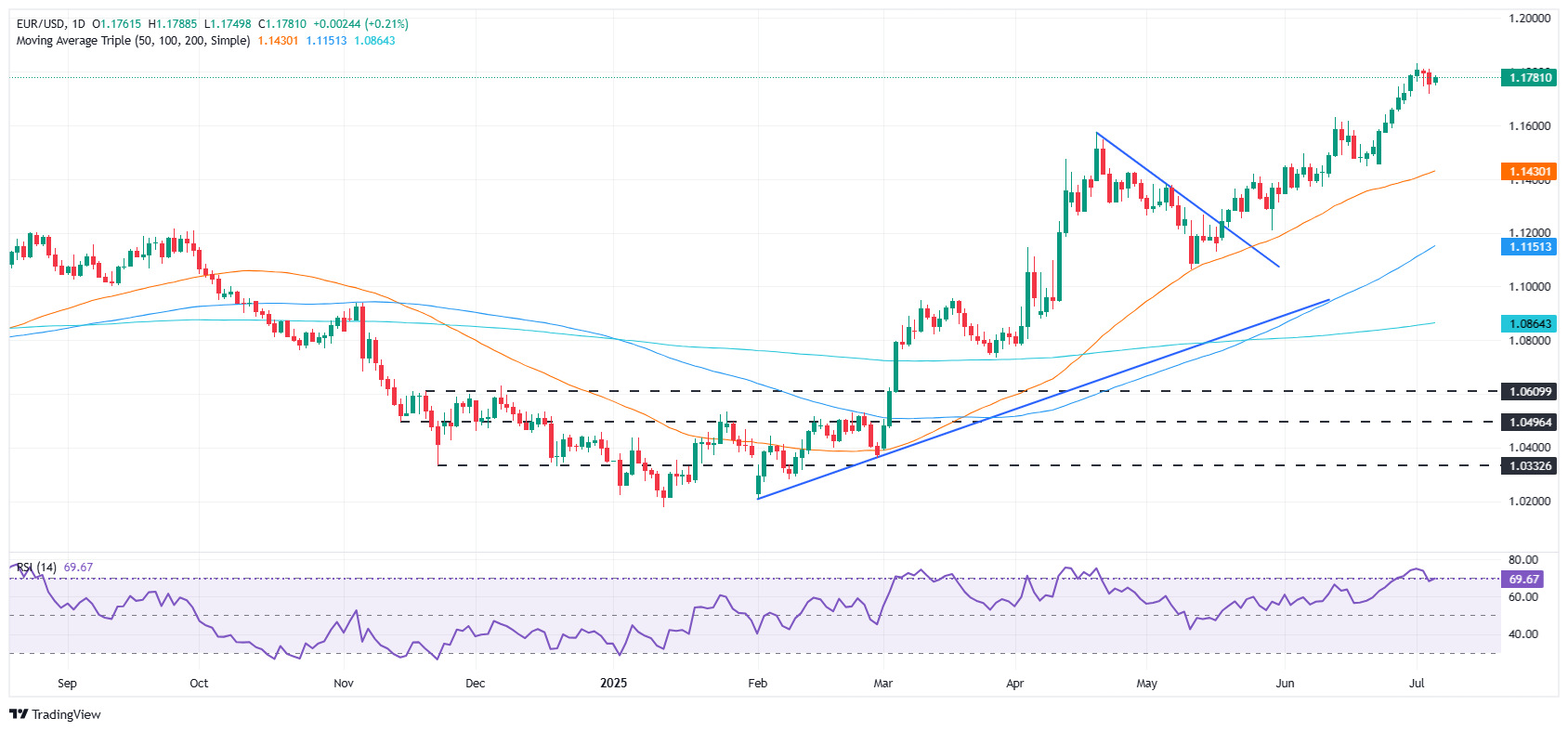Click the RSI (14) indicator legend
The width and height of the screenshot is (1568, 731).
[36, 568]
